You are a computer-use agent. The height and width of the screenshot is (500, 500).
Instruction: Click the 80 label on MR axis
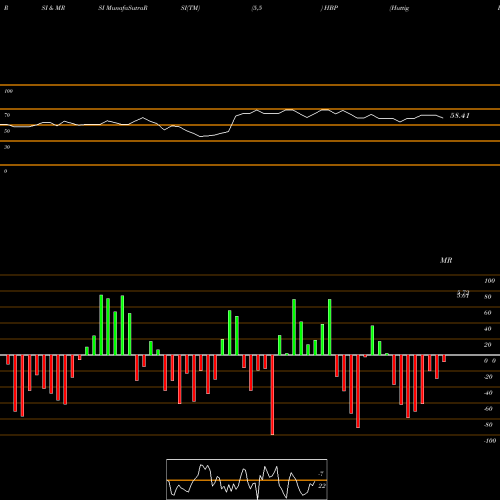click(x=488, y=297)
